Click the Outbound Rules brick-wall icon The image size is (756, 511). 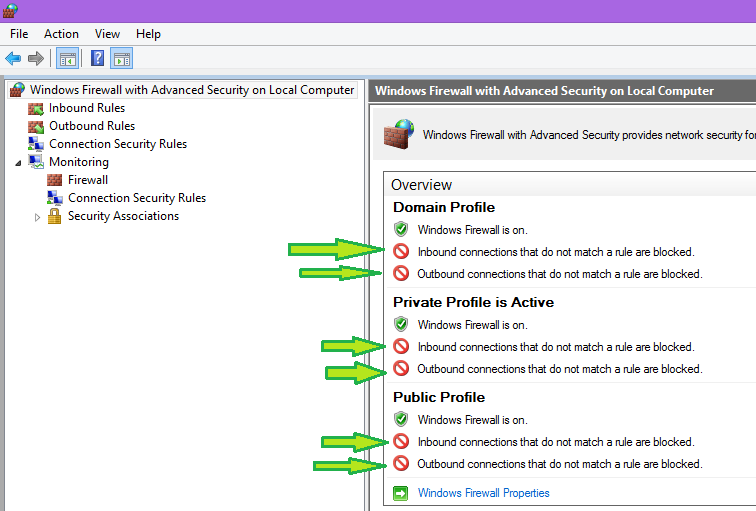(36, 127)
